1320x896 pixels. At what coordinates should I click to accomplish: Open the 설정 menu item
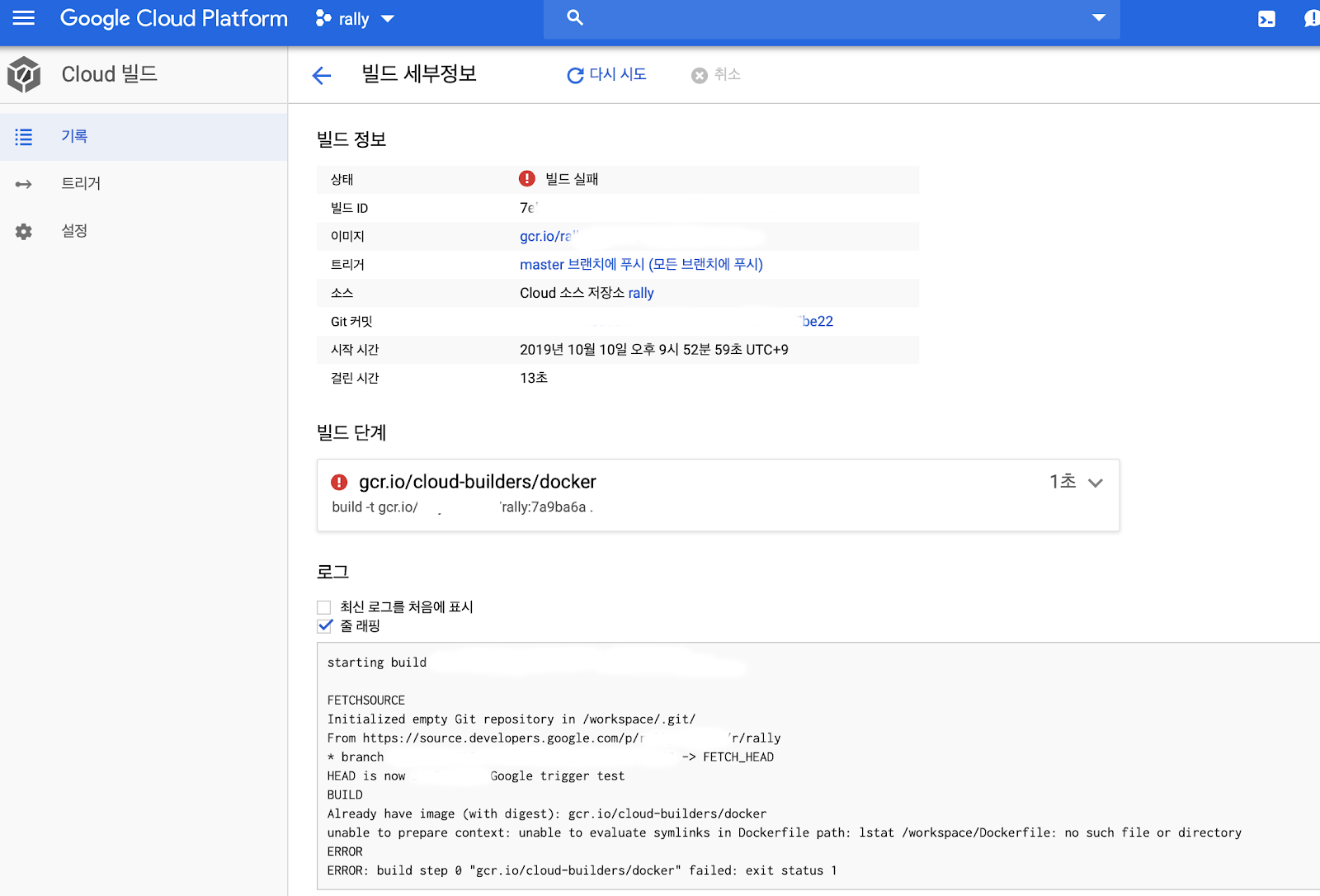[x=144, y=231]
